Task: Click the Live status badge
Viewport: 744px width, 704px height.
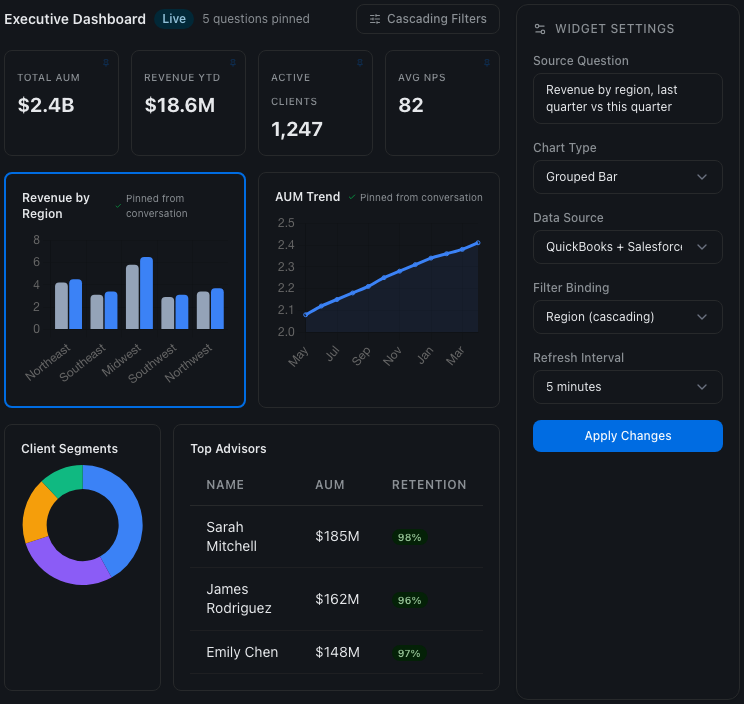Action: click(172, 19)
